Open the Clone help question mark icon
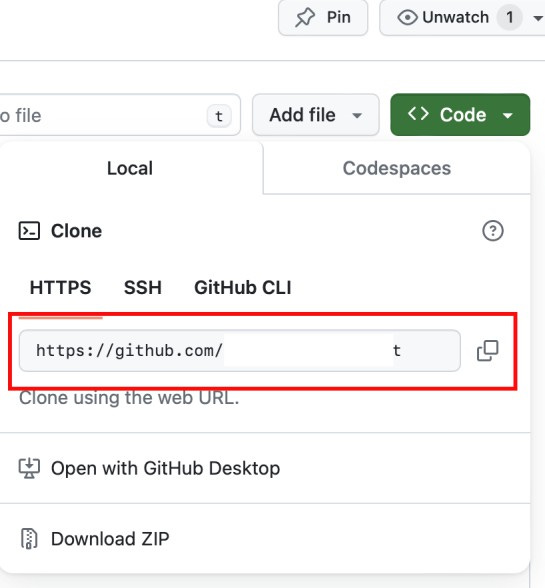545x588 pixels. 492,231
